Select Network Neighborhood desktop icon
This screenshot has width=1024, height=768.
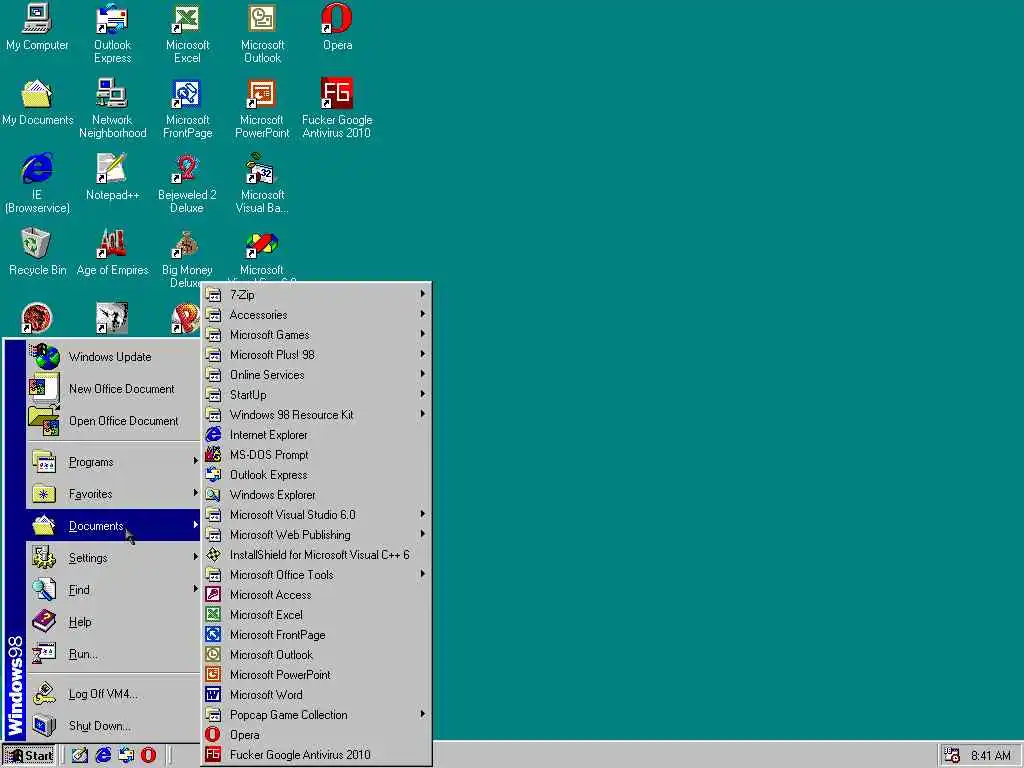[112, 108]
